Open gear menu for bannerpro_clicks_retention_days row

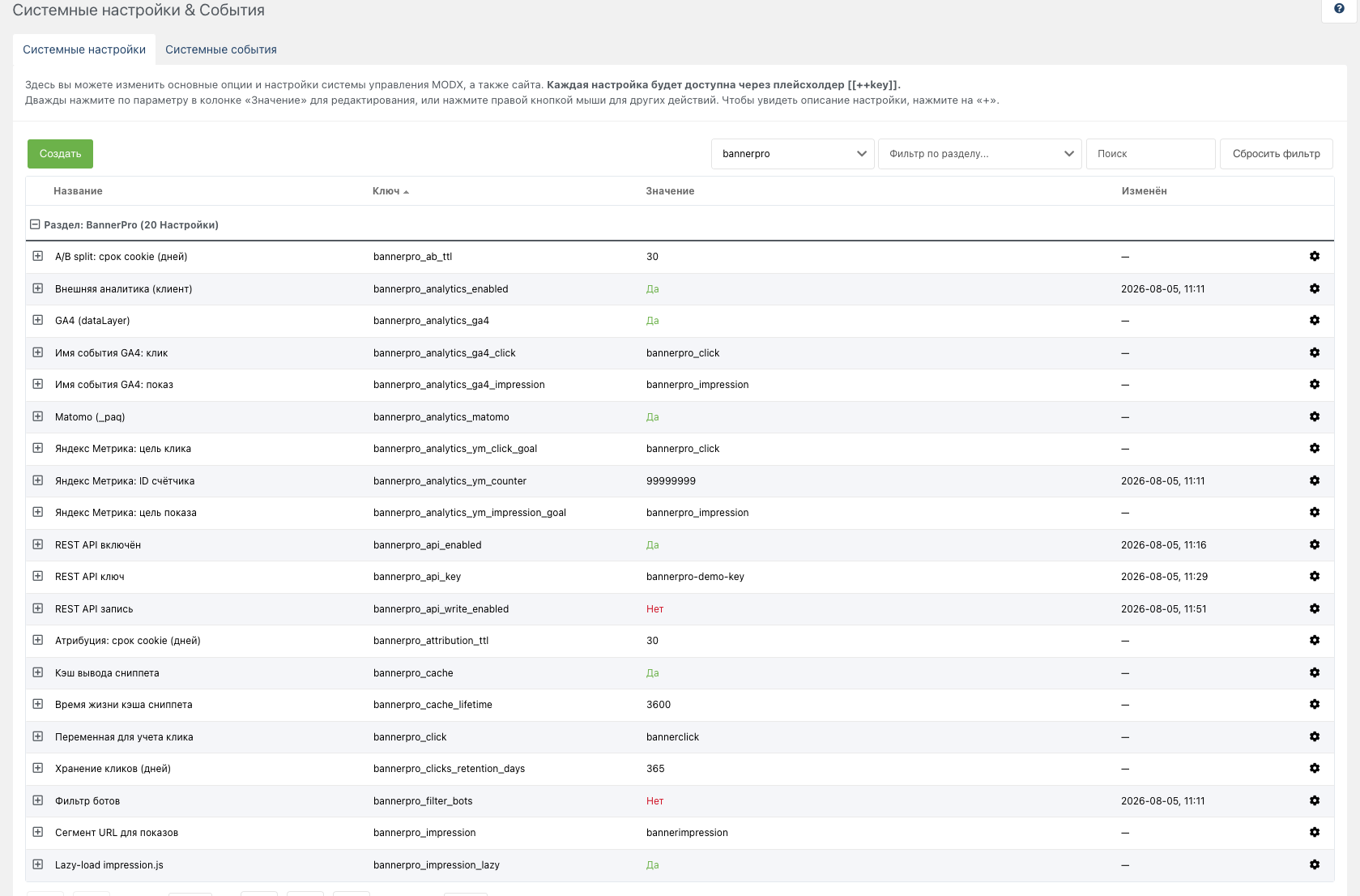(x=1315, y=768)
